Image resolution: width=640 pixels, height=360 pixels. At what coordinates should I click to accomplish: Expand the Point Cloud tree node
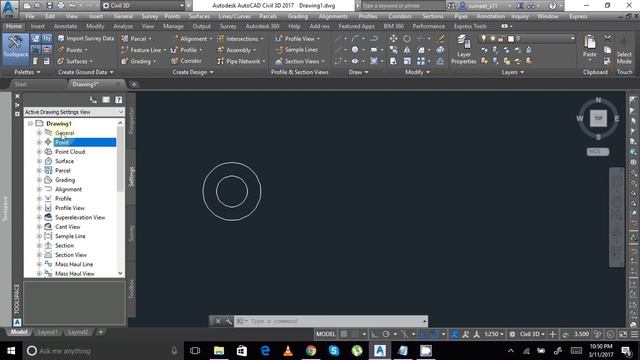(39, 151)
